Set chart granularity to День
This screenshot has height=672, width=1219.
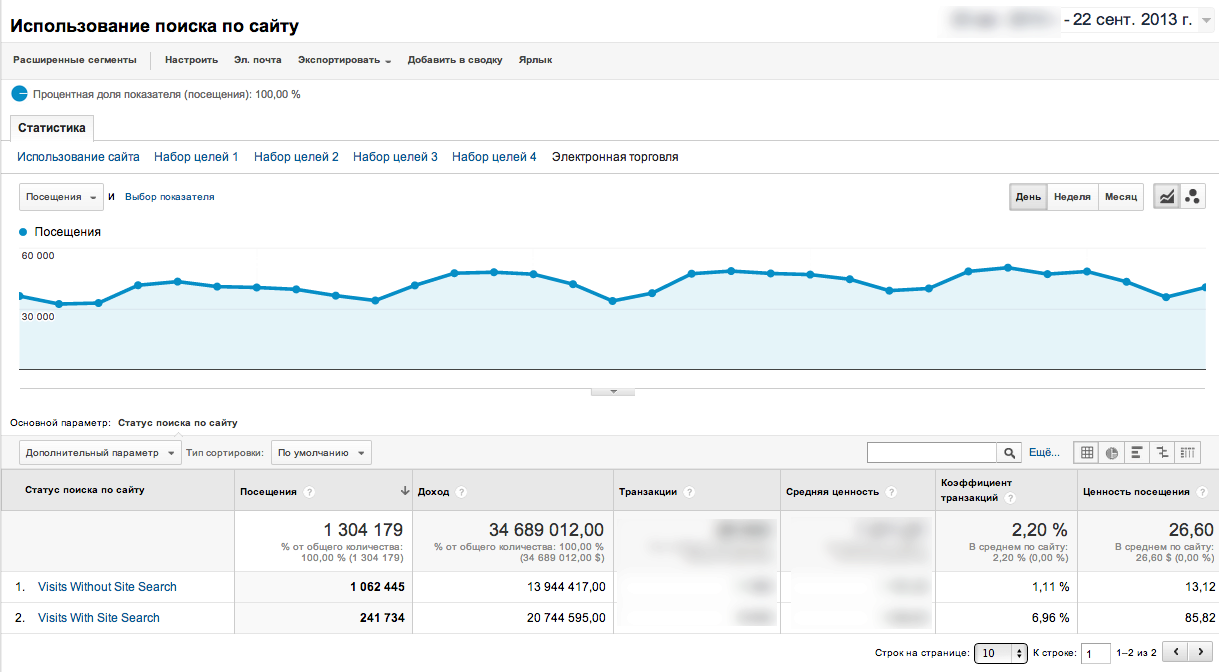pos(1028,197)
